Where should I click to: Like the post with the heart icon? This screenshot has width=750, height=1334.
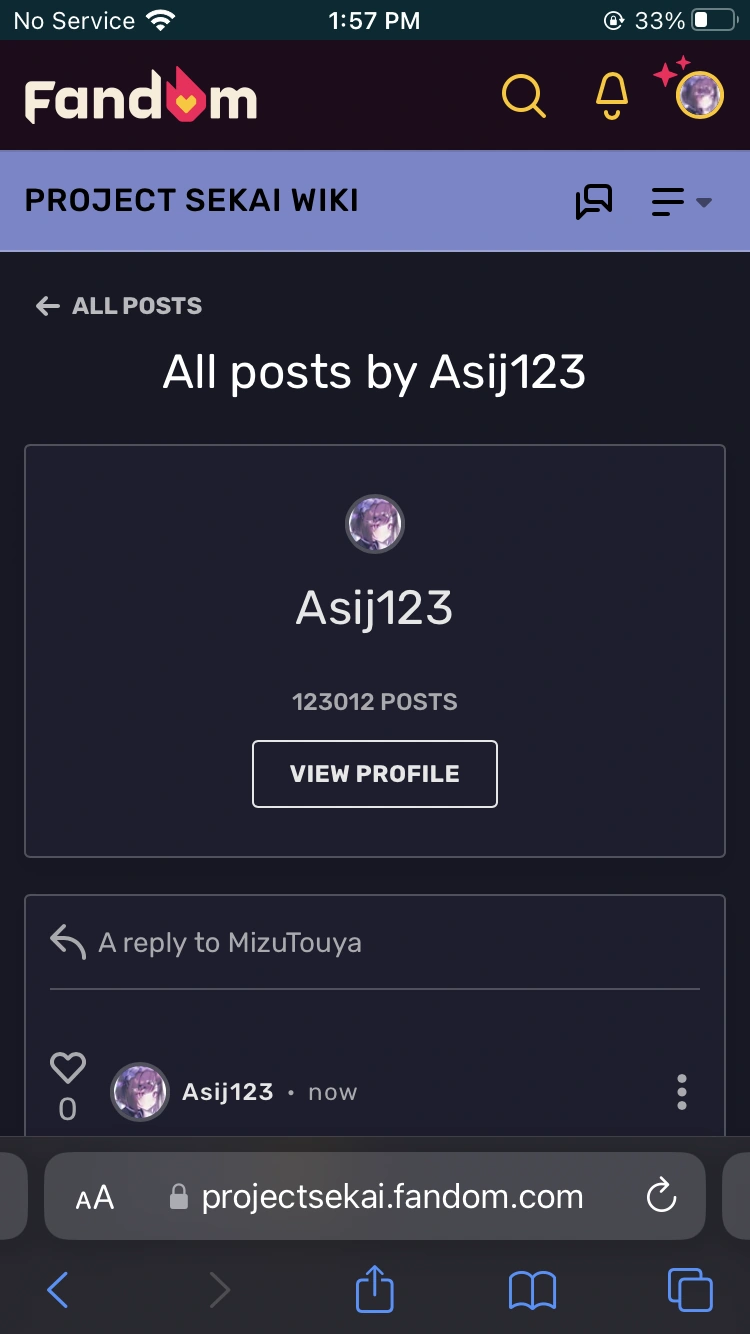(x=68, y=1068)
